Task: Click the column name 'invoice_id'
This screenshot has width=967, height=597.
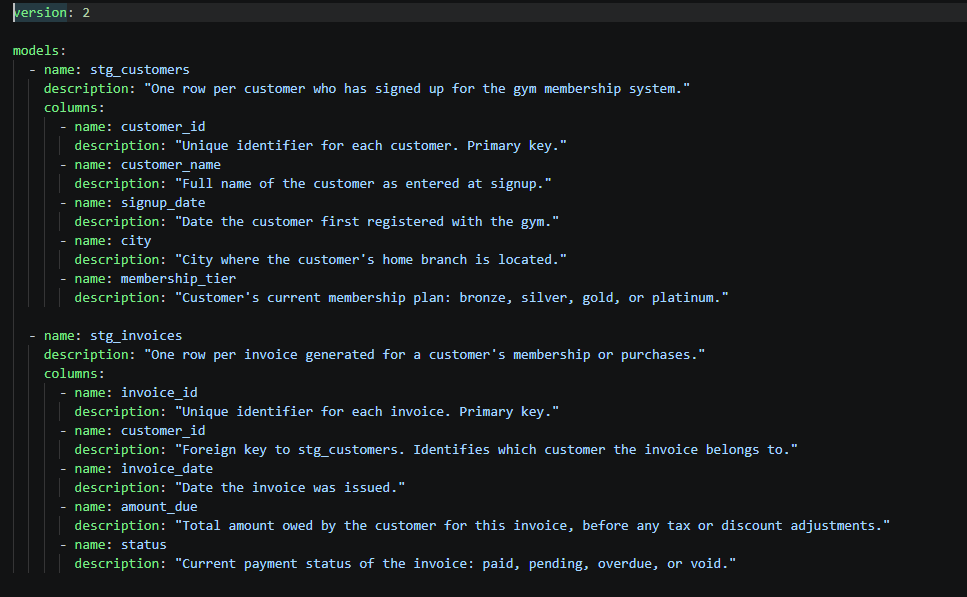Action: pyautogui.click(x=159, y=393)
